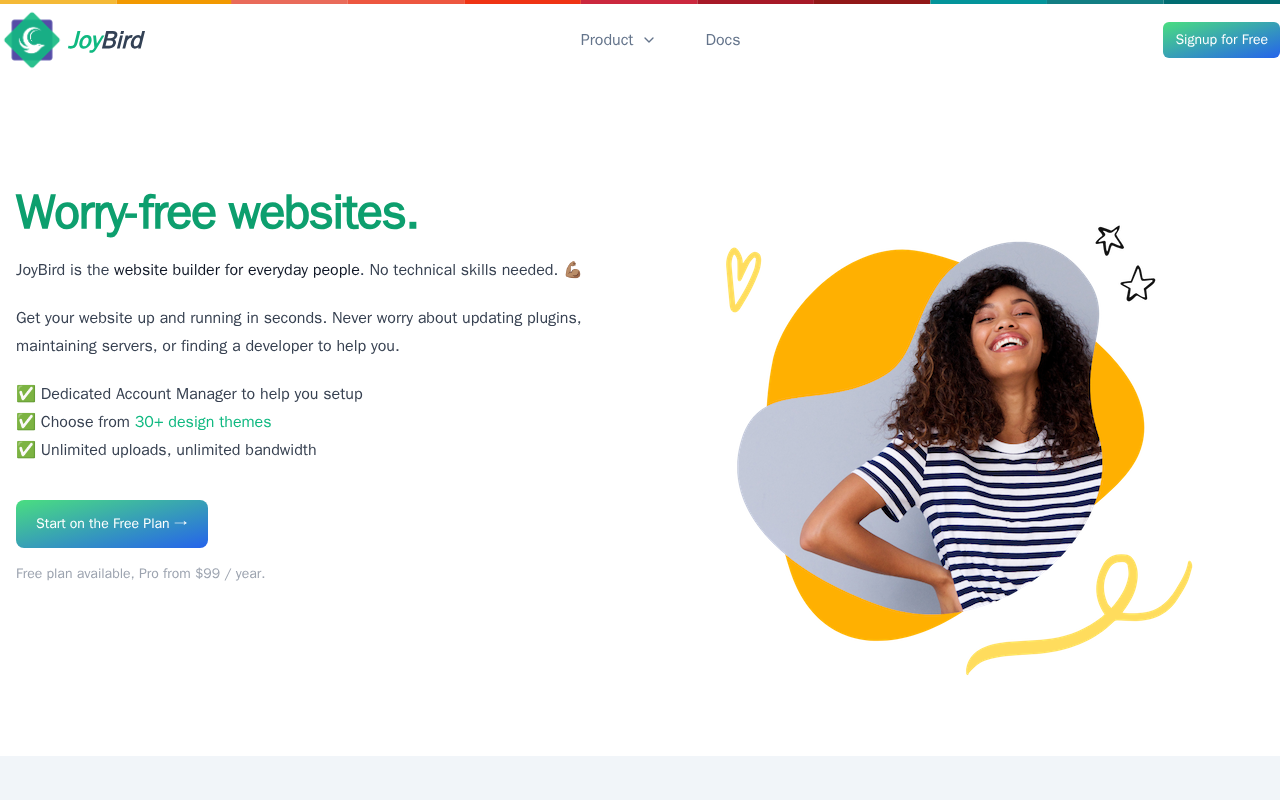The height and width of the screenshot is (800, 1280).
Task: Open the 30+ design themes link
Action: click(203, 422)
